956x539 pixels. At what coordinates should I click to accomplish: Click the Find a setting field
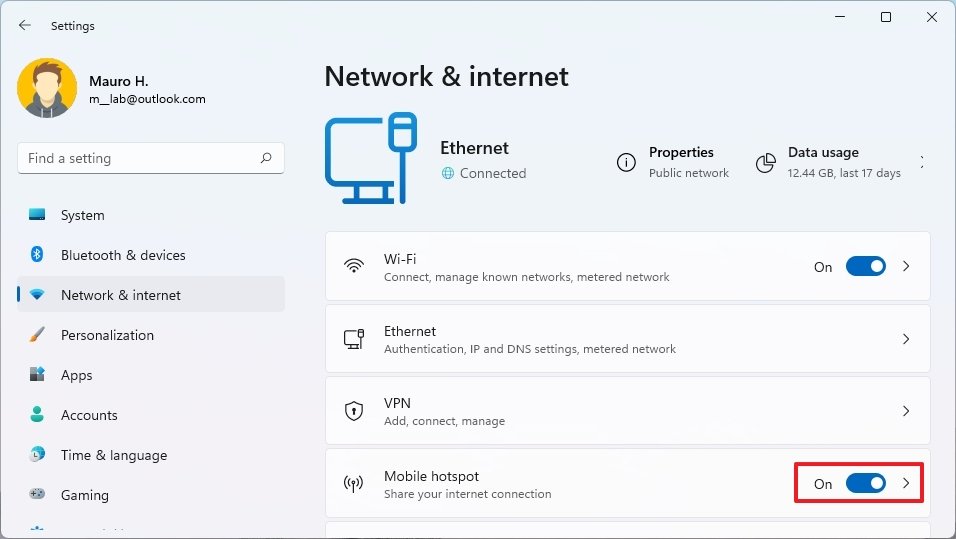[x=140, y=158]
